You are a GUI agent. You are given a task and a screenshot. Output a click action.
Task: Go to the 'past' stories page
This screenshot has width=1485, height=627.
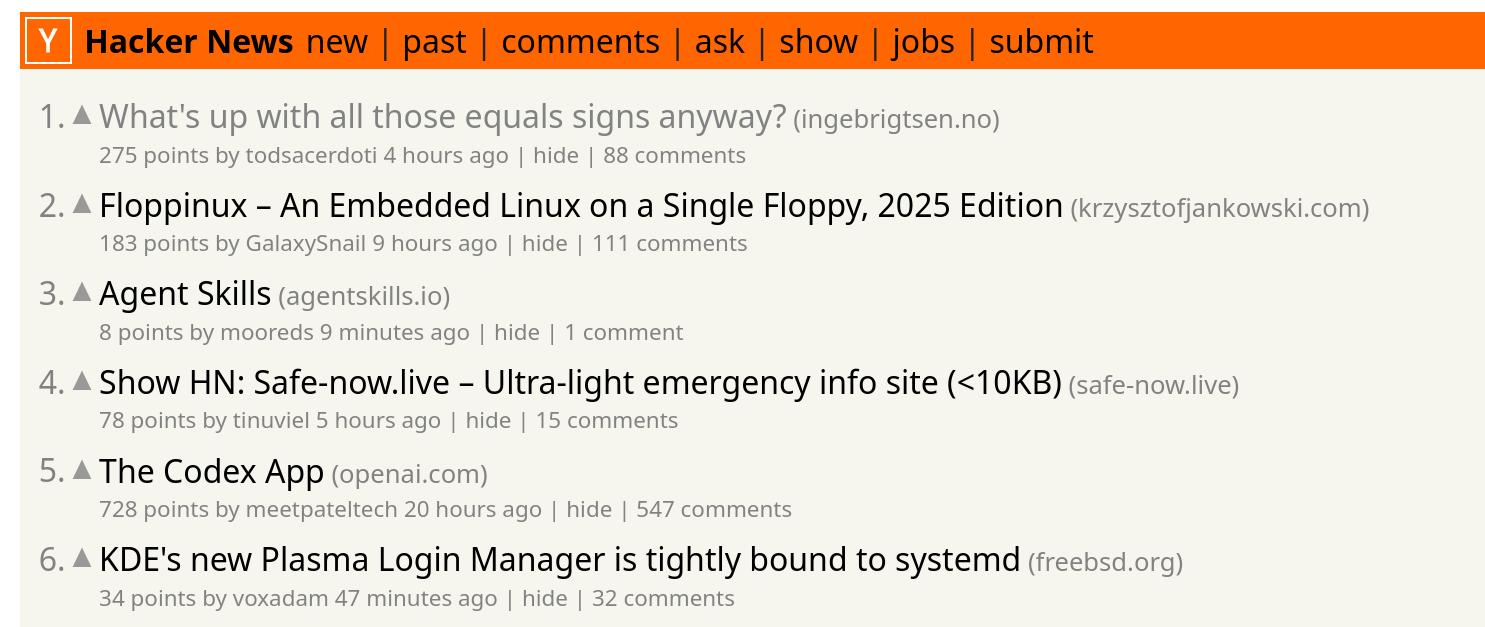tap(434, 42)
